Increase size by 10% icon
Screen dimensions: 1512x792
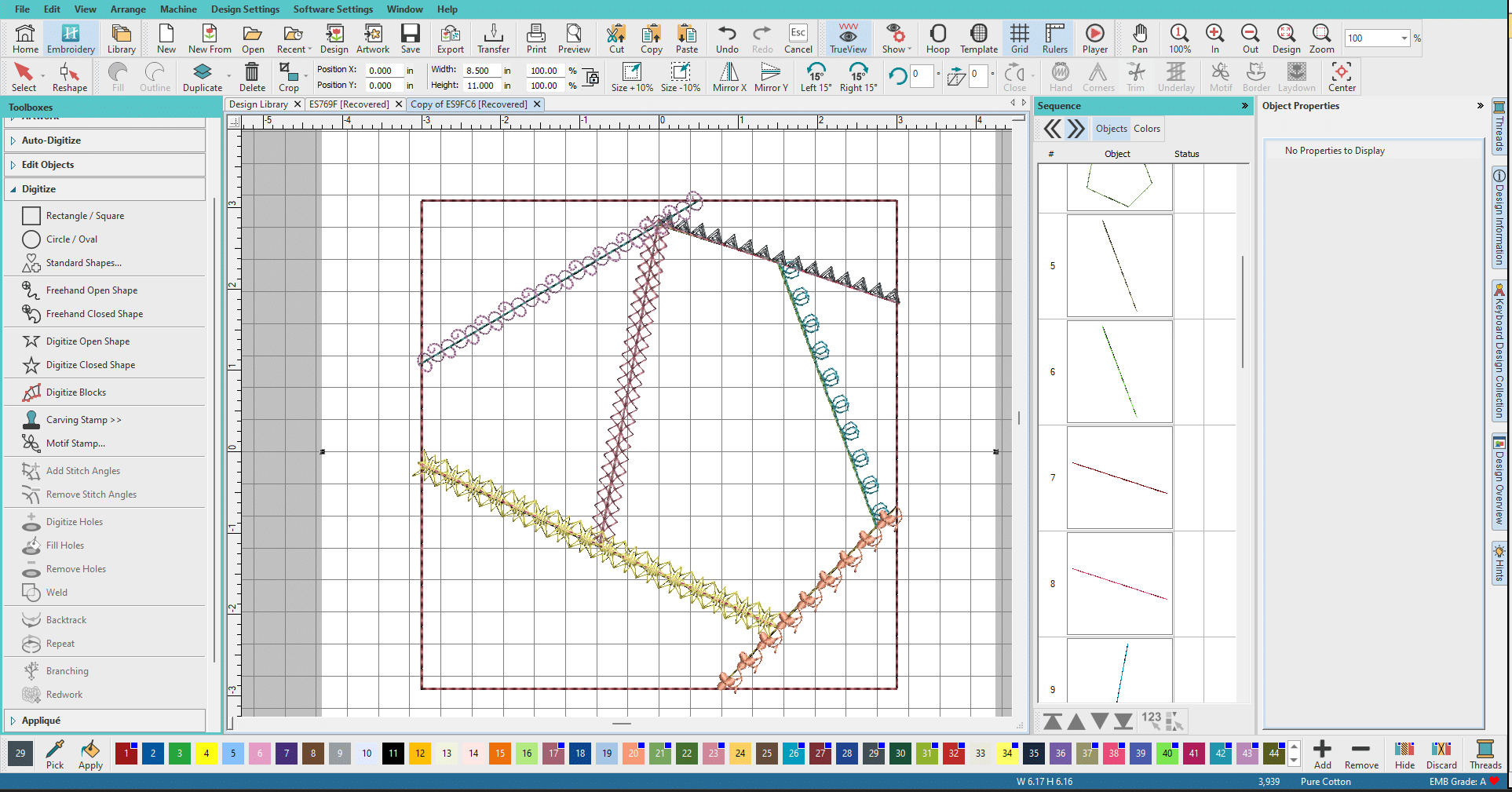[x=632, y=77]
